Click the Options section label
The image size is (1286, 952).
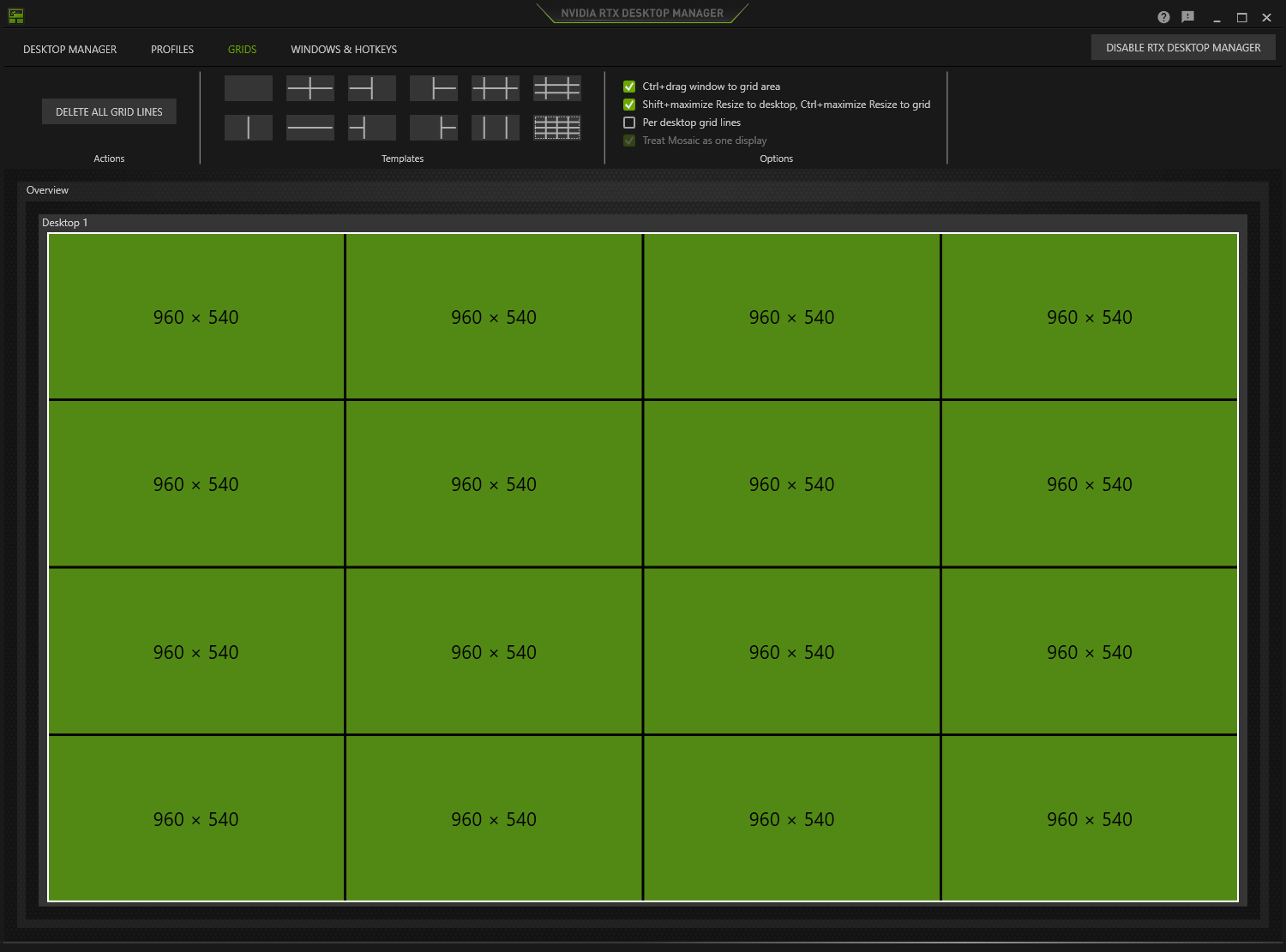[777, 159]
